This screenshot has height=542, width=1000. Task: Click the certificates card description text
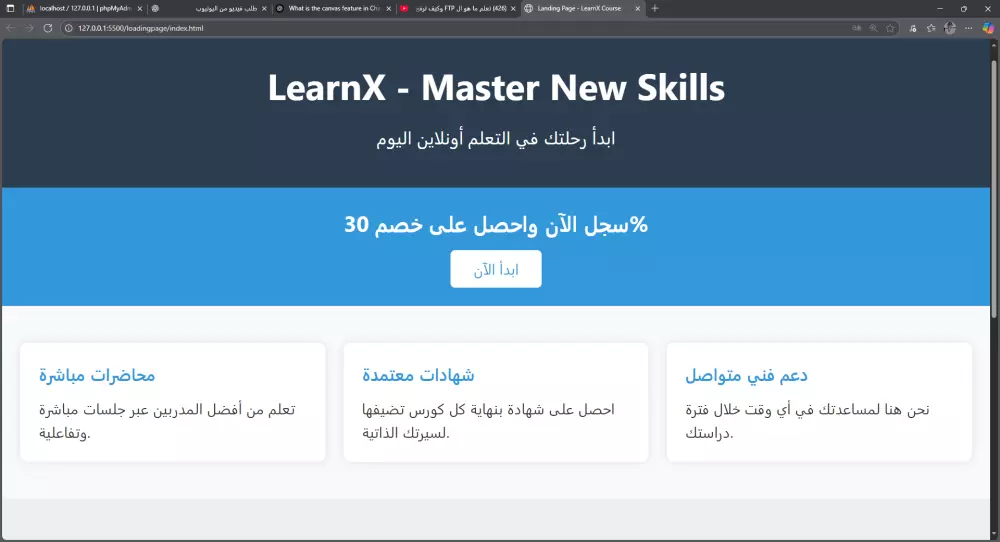[489, 421]
